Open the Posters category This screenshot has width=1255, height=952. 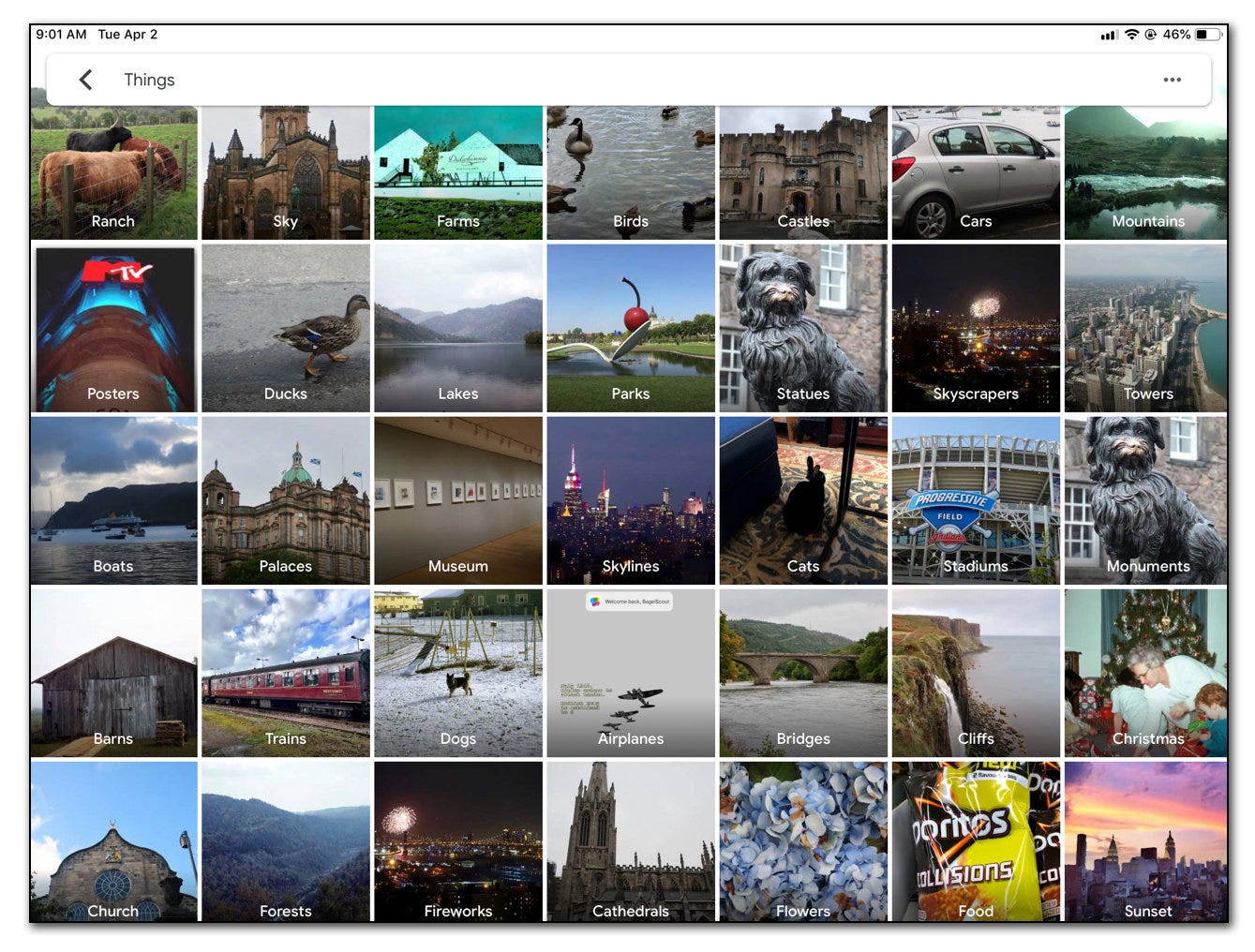[x=113, y=328]
